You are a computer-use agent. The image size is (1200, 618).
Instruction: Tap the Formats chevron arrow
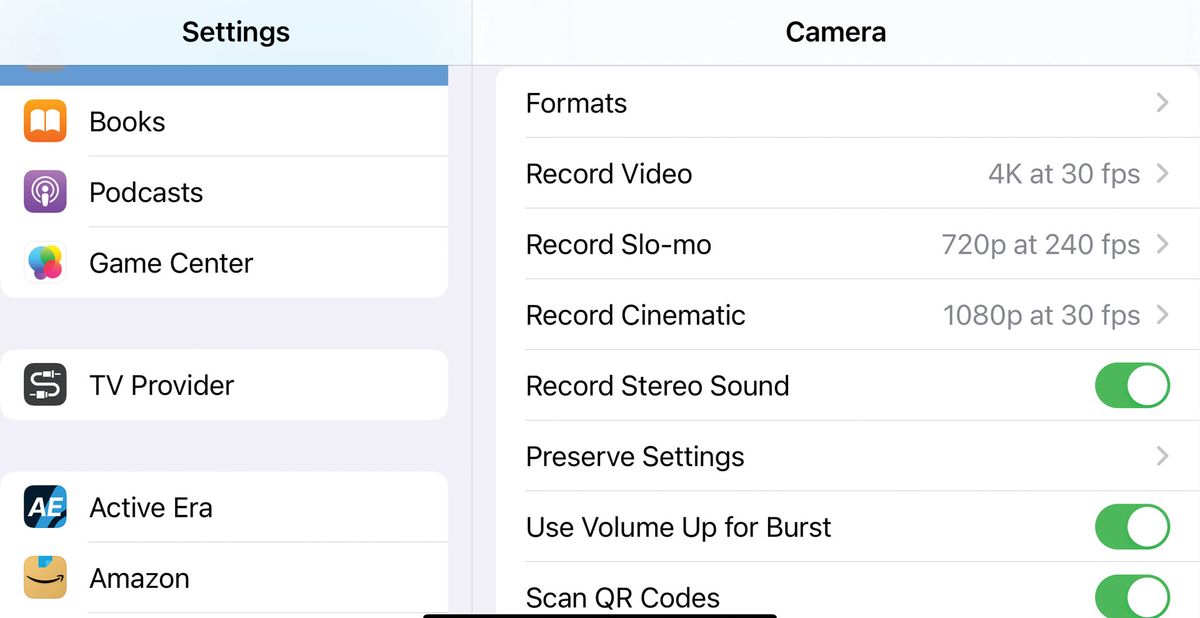(1162, 103)
